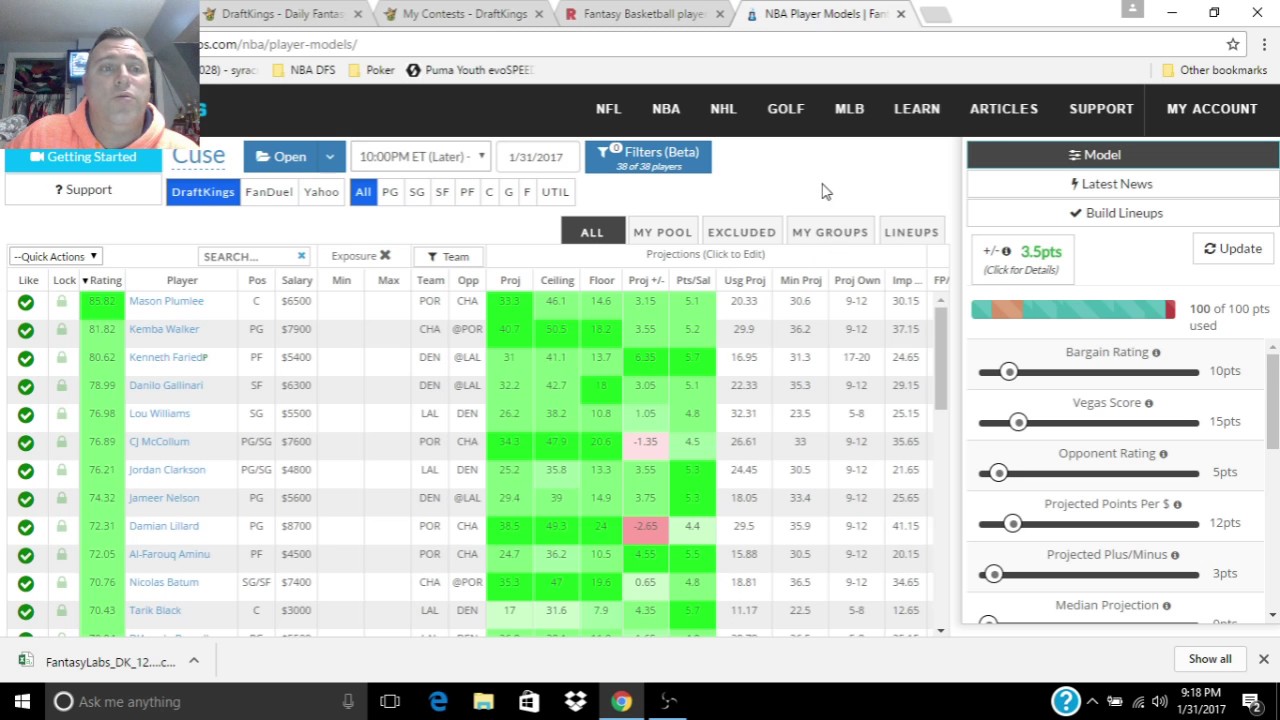
Task: Expand the Latest News section
Action: pos(1123,184)
